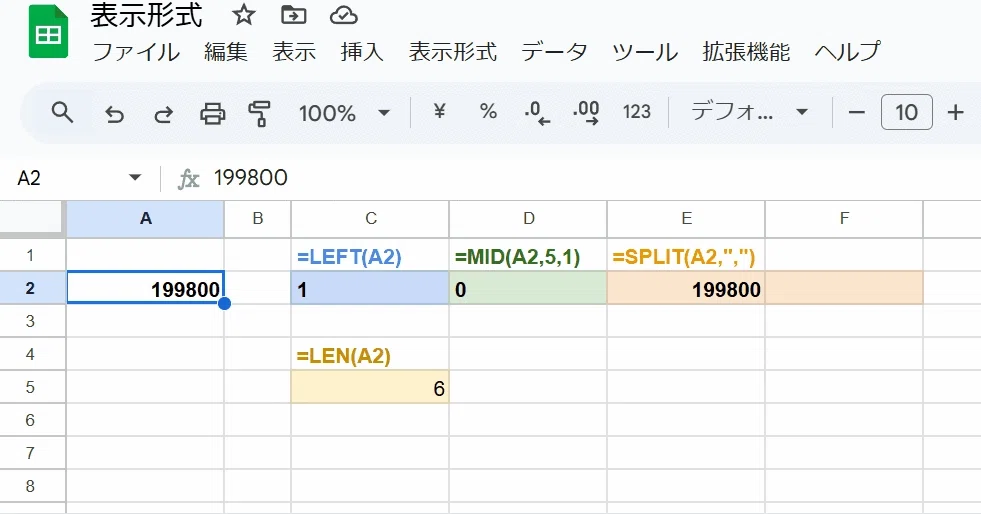Click the search menus magnifier icon
This screenshot has height=514, width=981.
click(62, 113)
